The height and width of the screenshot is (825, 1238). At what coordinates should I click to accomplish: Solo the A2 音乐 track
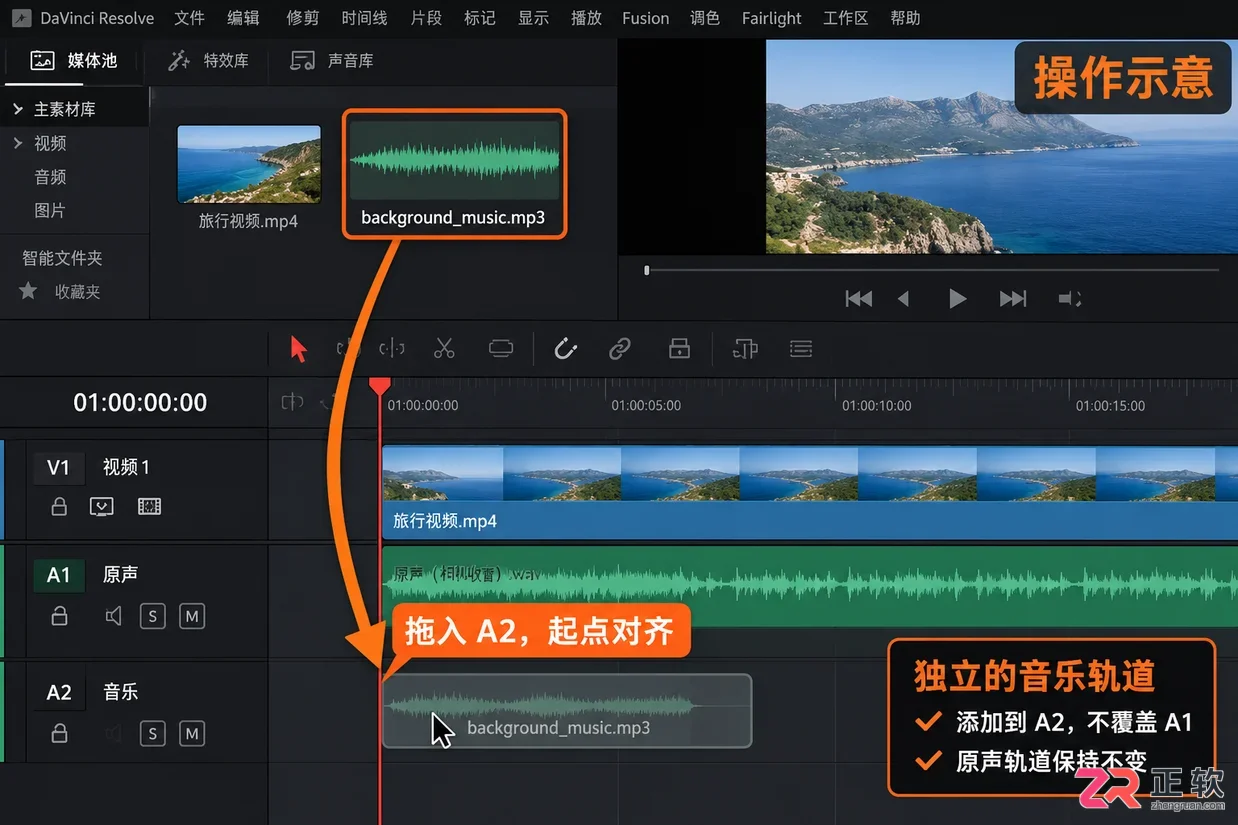point(152,734)
